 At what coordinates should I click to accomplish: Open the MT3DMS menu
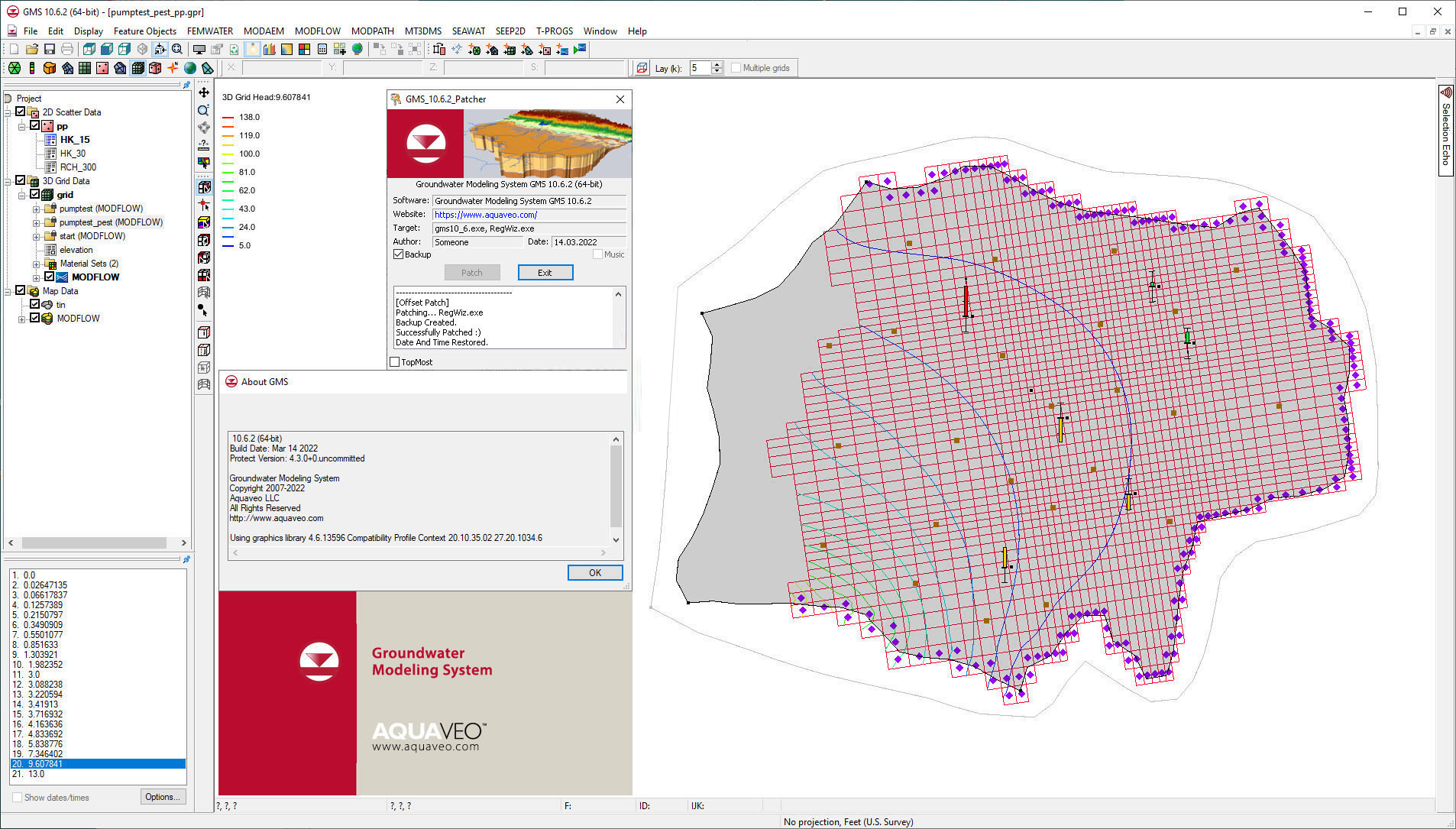click(423, 31)
